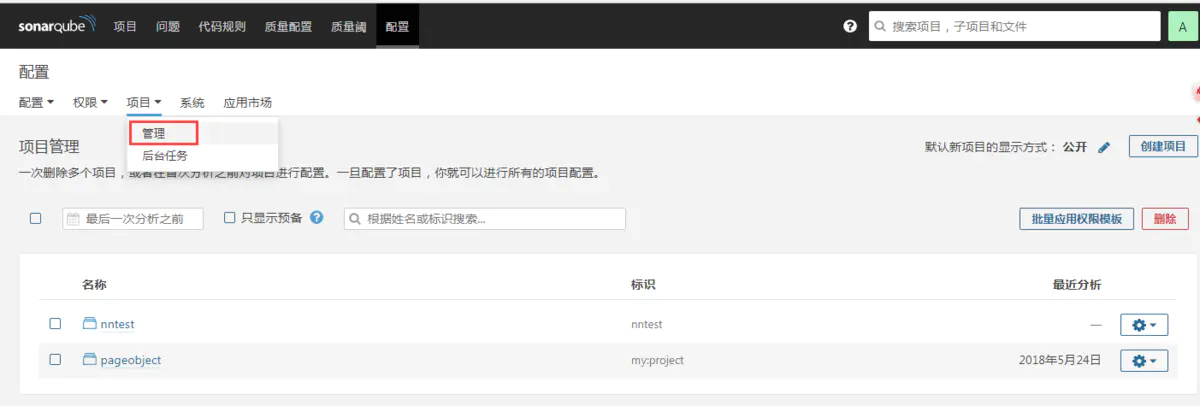Open the user avatar A
This screenshot has height=406, width=1200.
(1183, 27)
